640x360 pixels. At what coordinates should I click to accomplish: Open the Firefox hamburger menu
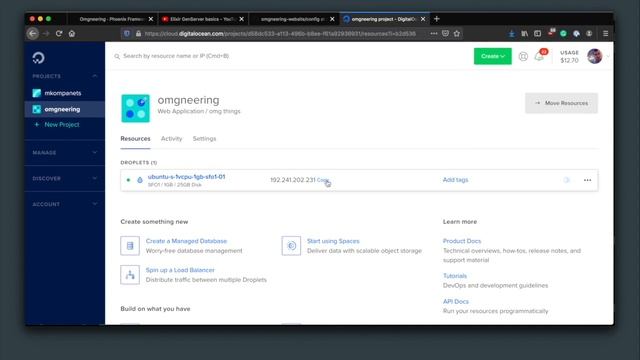[x=605, y=33]
